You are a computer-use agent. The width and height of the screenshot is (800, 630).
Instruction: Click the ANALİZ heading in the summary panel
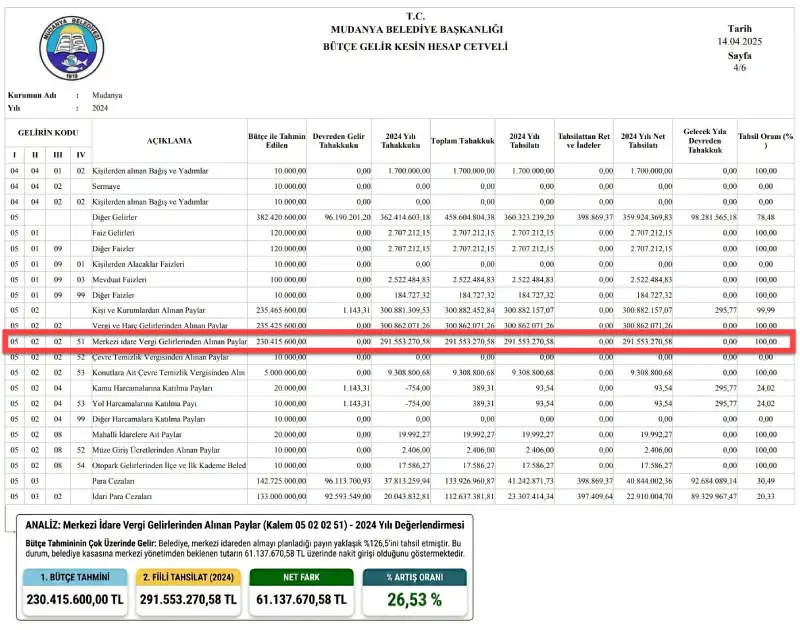[x=50, y=522]
